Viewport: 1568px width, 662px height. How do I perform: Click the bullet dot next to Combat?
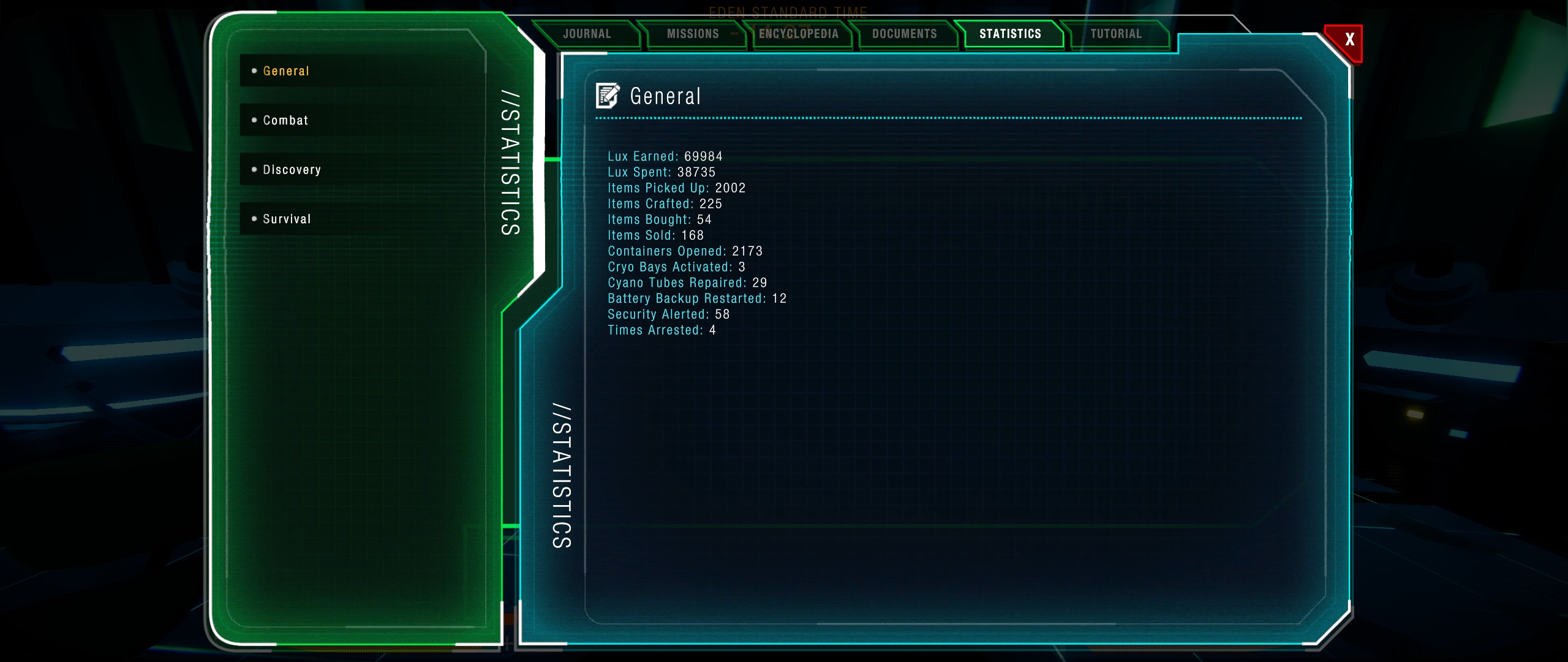click(254, 120)
